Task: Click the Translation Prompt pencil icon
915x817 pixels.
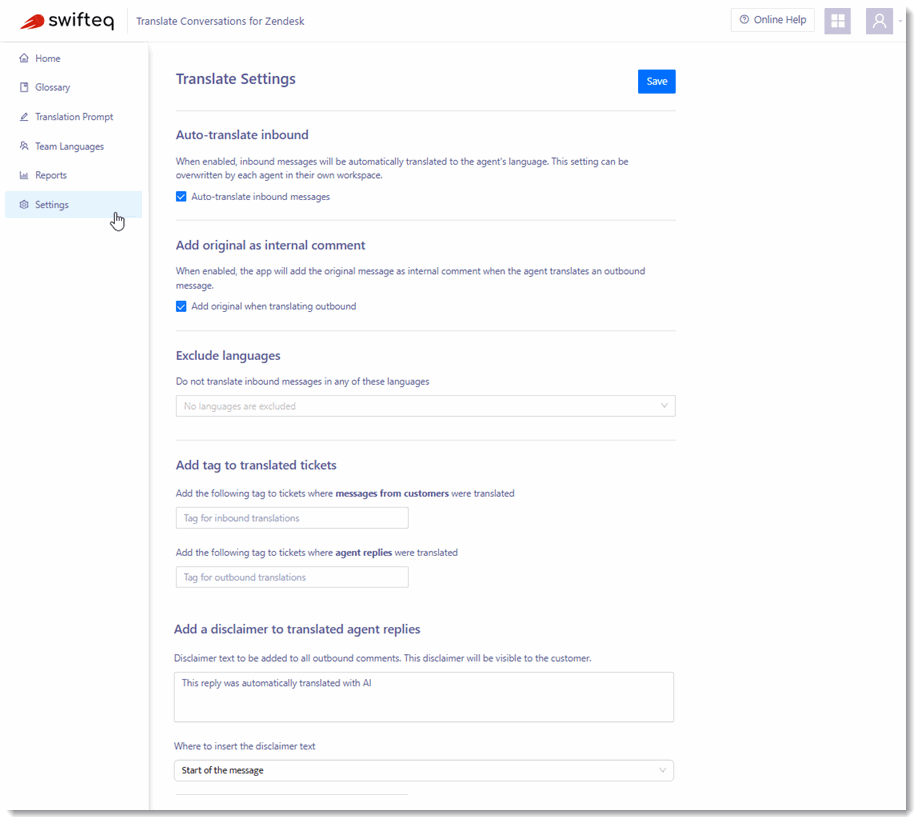Action: tap(24, 117)
